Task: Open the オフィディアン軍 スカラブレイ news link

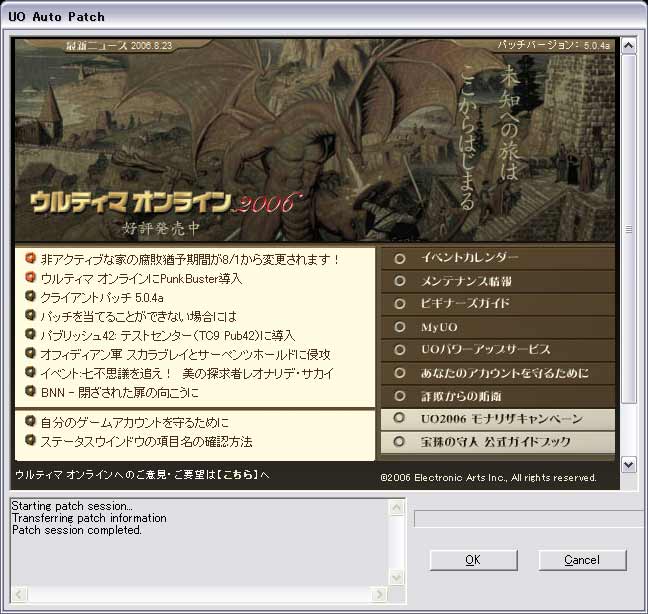Action: pos(185,355)
